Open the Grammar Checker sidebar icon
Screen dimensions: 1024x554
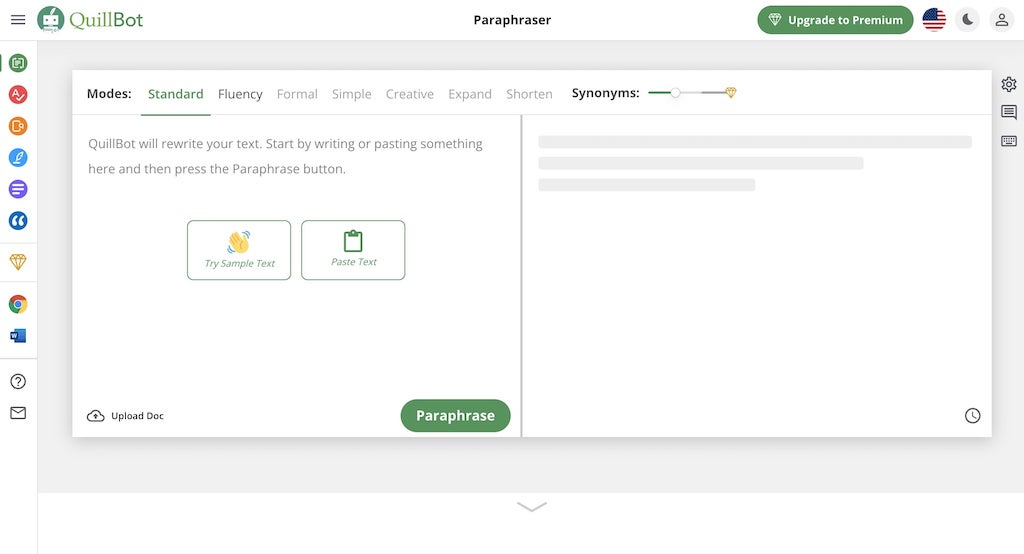coord(18,95)
